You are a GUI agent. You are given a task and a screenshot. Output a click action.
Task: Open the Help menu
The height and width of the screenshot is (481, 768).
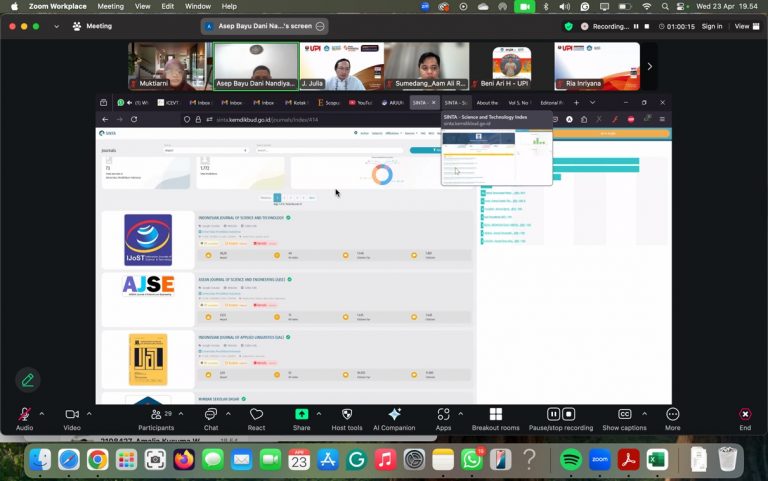(x=229, y=6)
